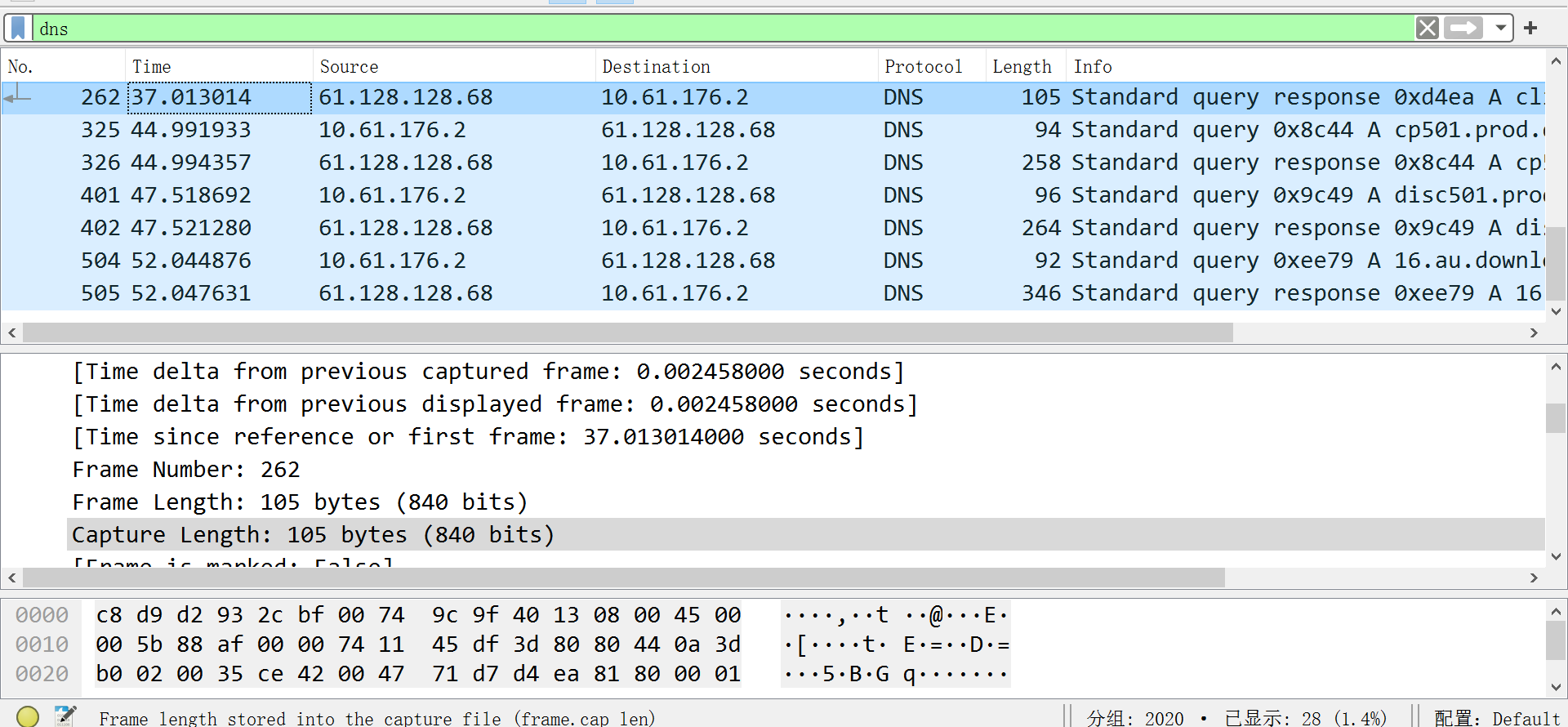Sort packets by Time column
Image resolution: width=1568 pixels, height=727 pixels.
(219, 66)
